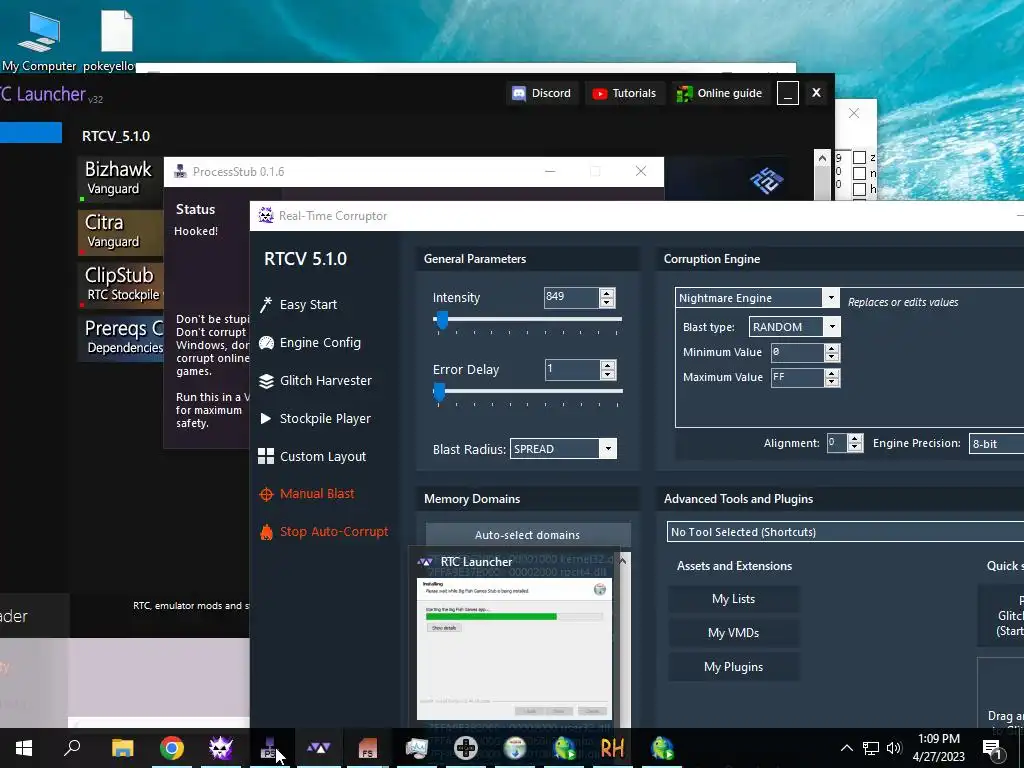
Task: Click Error Delay value field
Action: pos(571,369)
